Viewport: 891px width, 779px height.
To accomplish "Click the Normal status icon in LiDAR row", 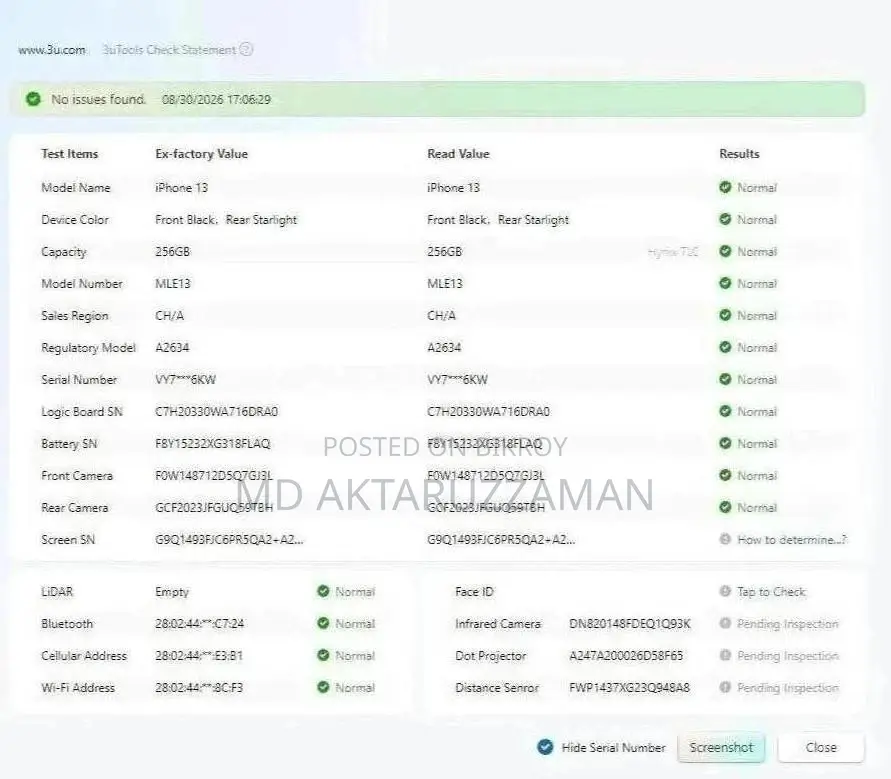I will 323,591.
